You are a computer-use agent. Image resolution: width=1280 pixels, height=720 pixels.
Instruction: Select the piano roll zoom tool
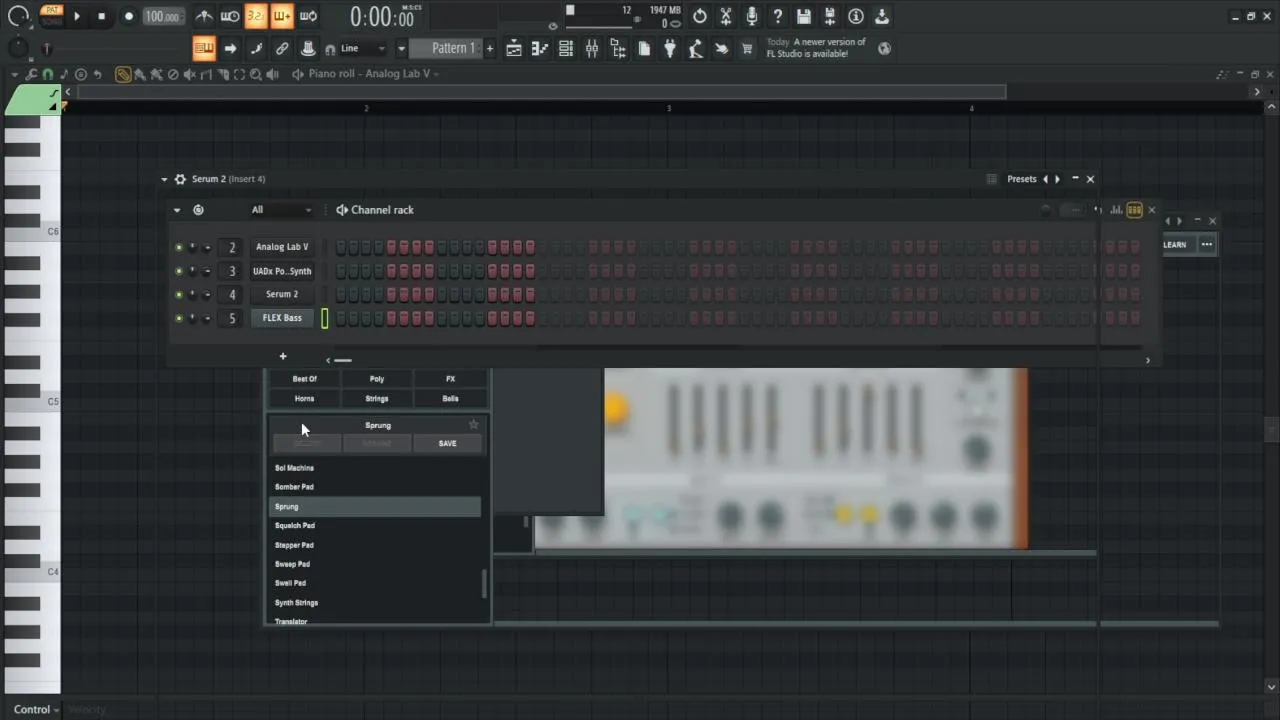point(256,74)
